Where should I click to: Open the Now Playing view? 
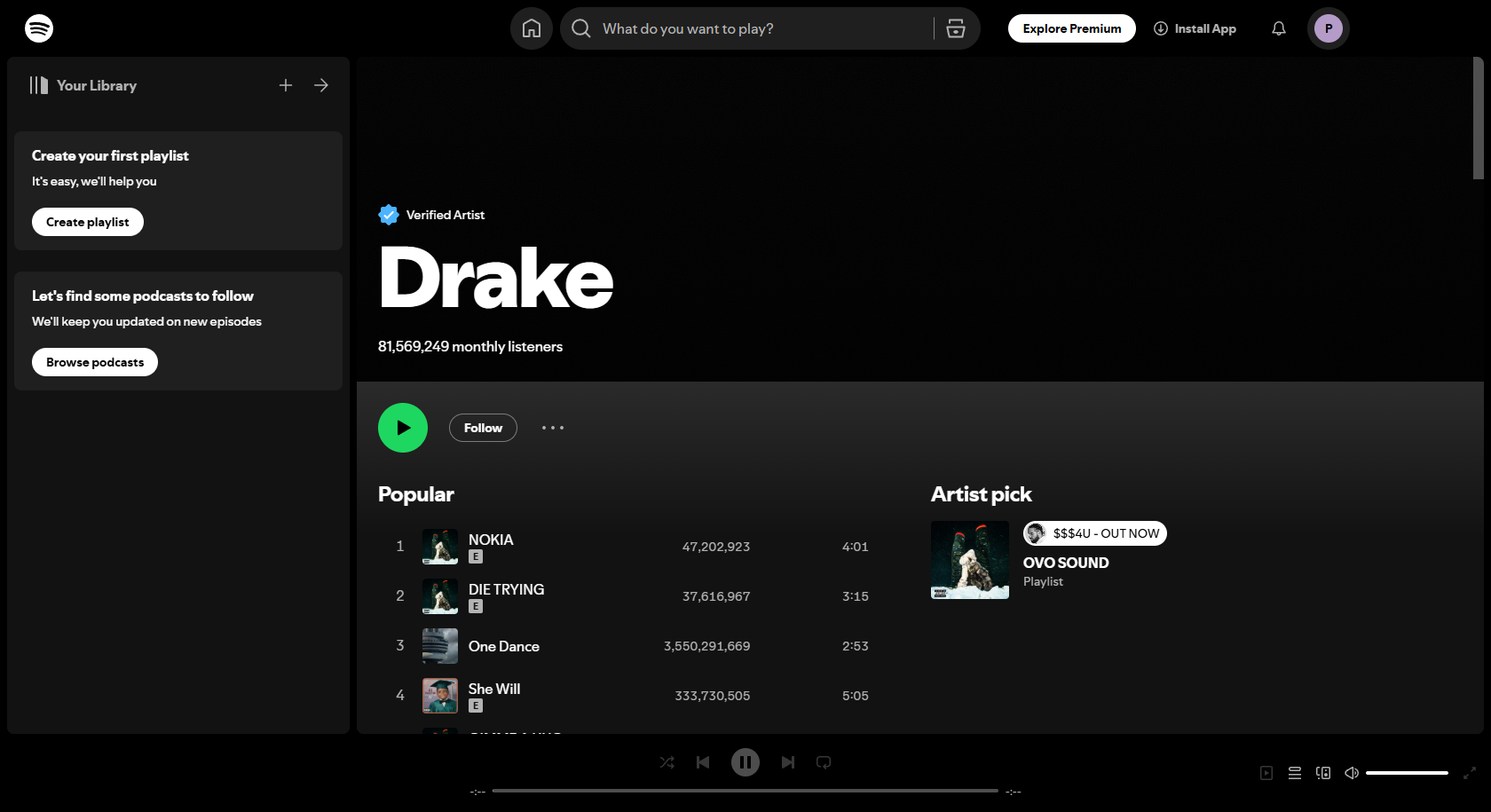pyautogui.click(x=1266, y=773)
